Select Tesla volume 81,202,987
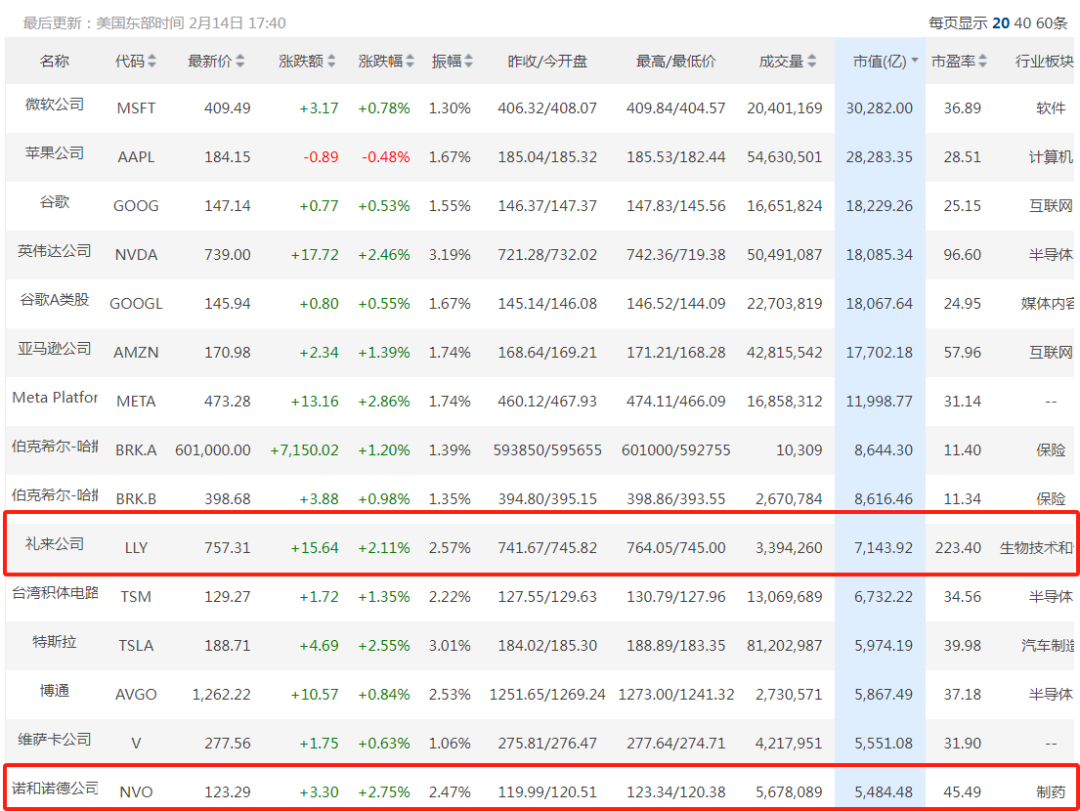 pos(785,646)
